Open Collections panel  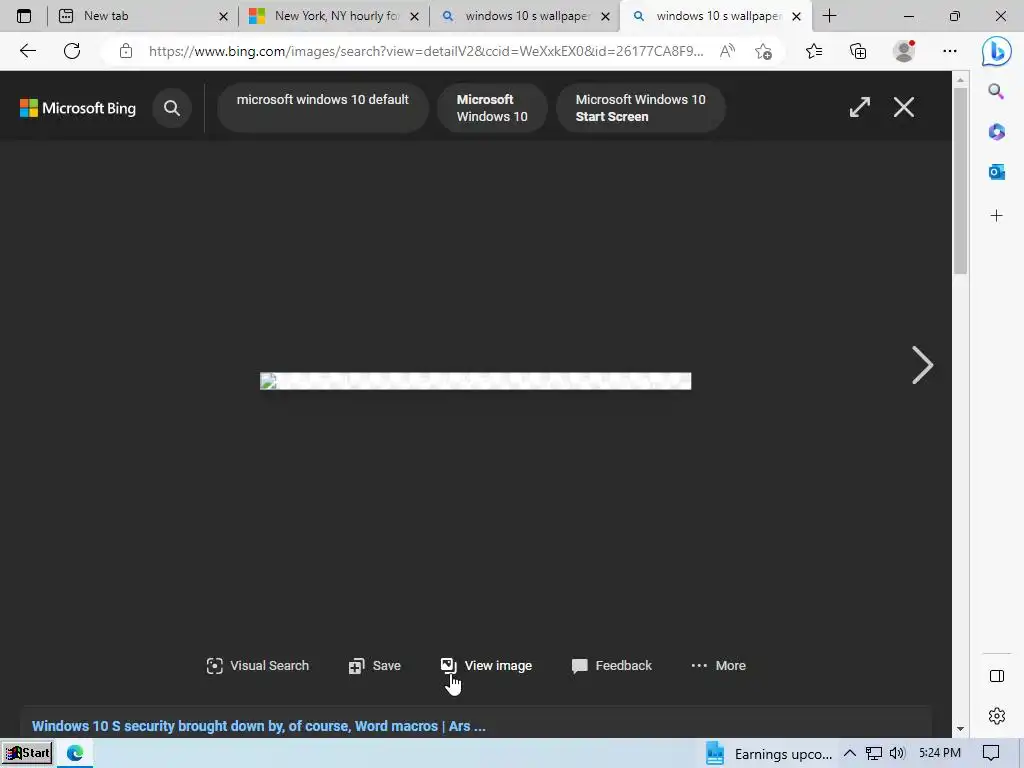point(858,51)
